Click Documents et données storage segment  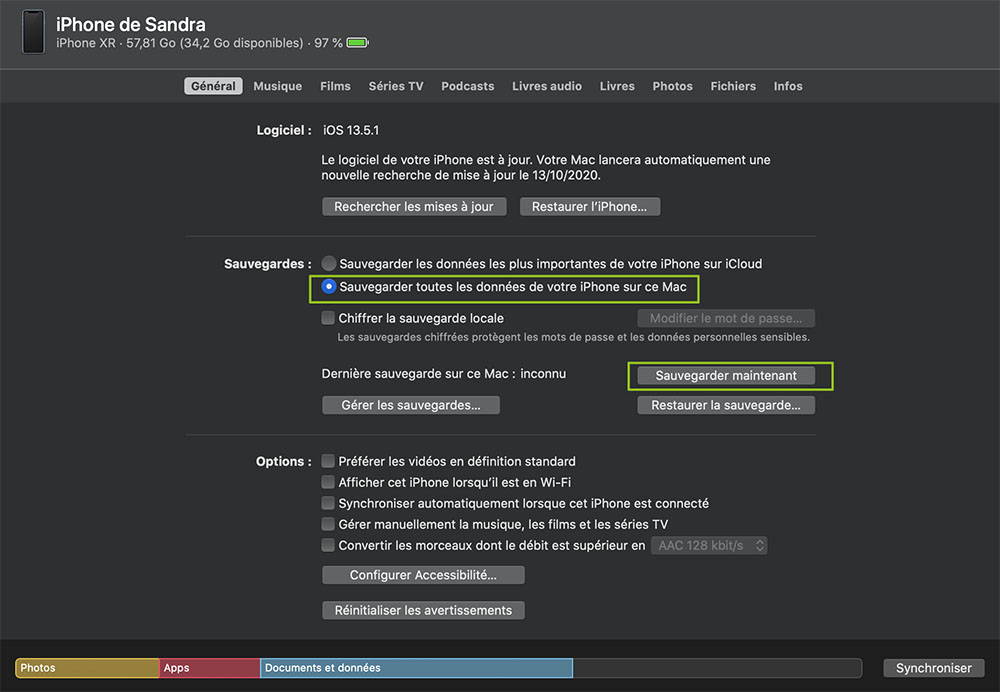(416, 668)
